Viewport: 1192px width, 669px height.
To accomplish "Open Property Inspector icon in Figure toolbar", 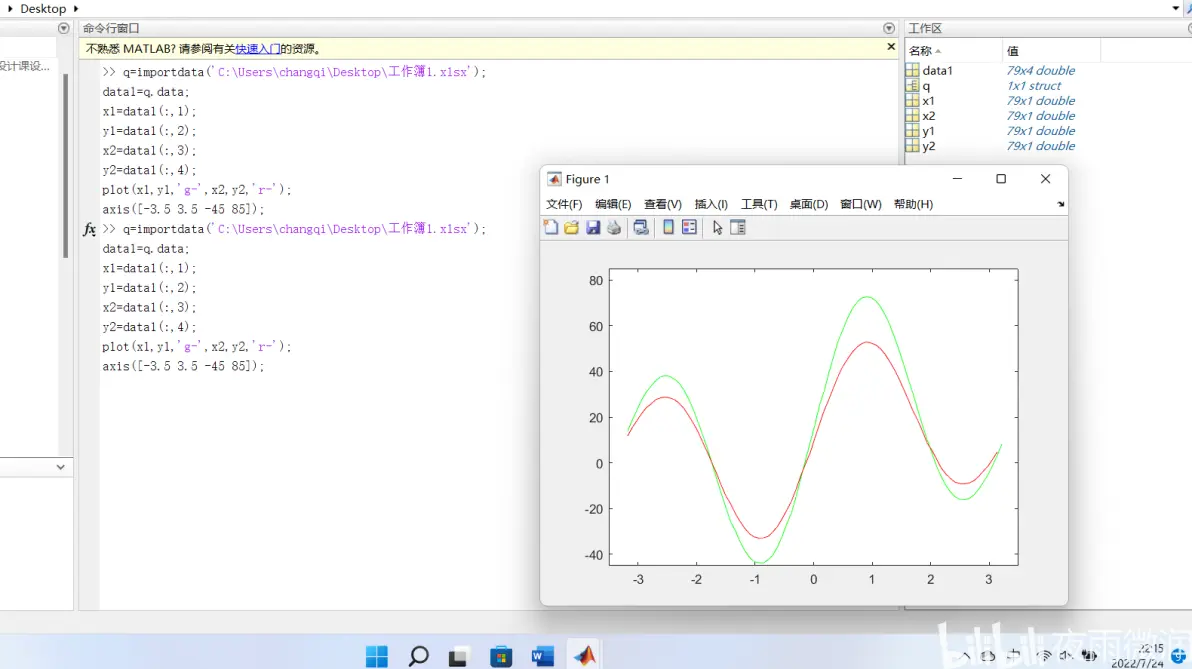I will point(737,227).
